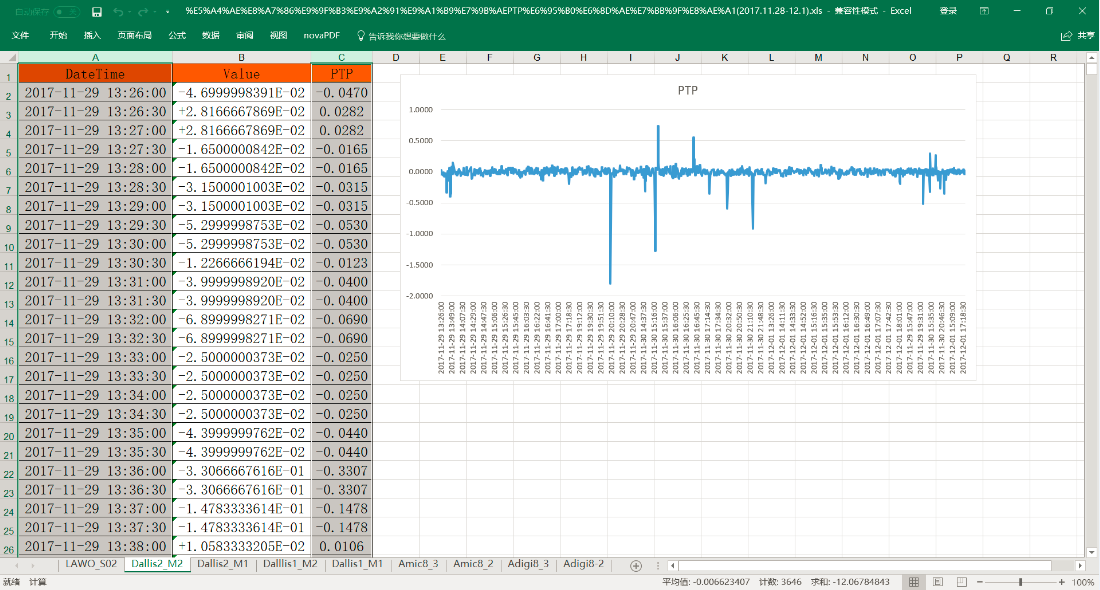Image resolution: width=1100 pixels, height=590 pixels.
Task: Select the Dallis2_M2 sheet tab
Action: (157, 564)
